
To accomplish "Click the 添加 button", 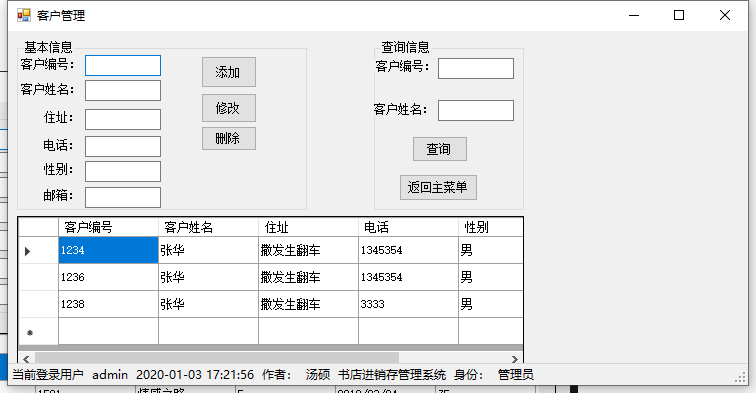I will 229,72.
